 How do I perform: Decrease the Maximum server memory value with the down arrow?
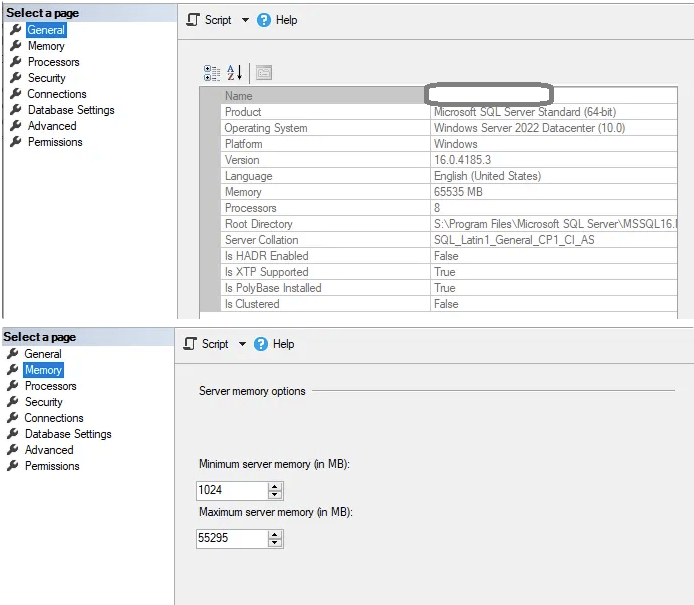point(275,544)
